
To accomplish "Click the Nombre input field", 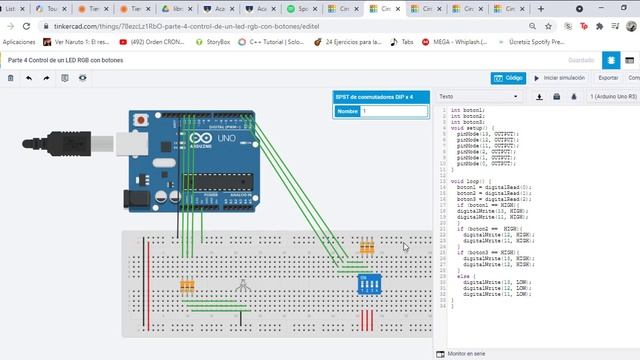I will tap(394, 111).
